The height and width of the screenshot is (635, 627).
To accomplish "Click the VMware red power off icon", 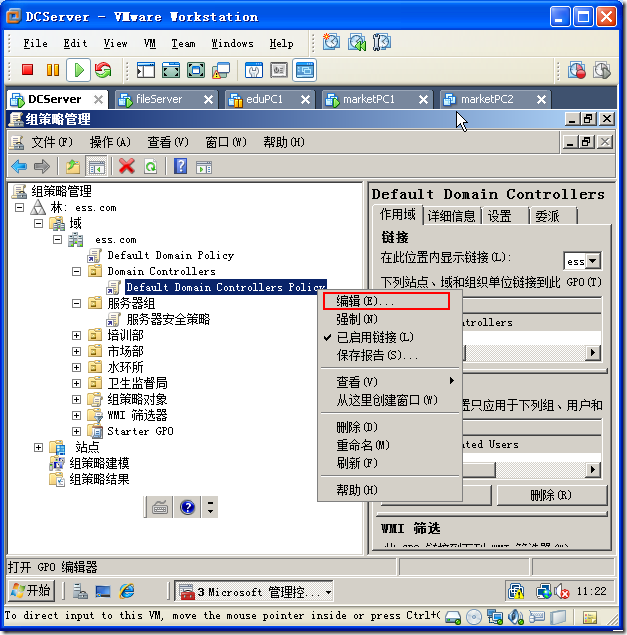I will (x=27, y=70).
